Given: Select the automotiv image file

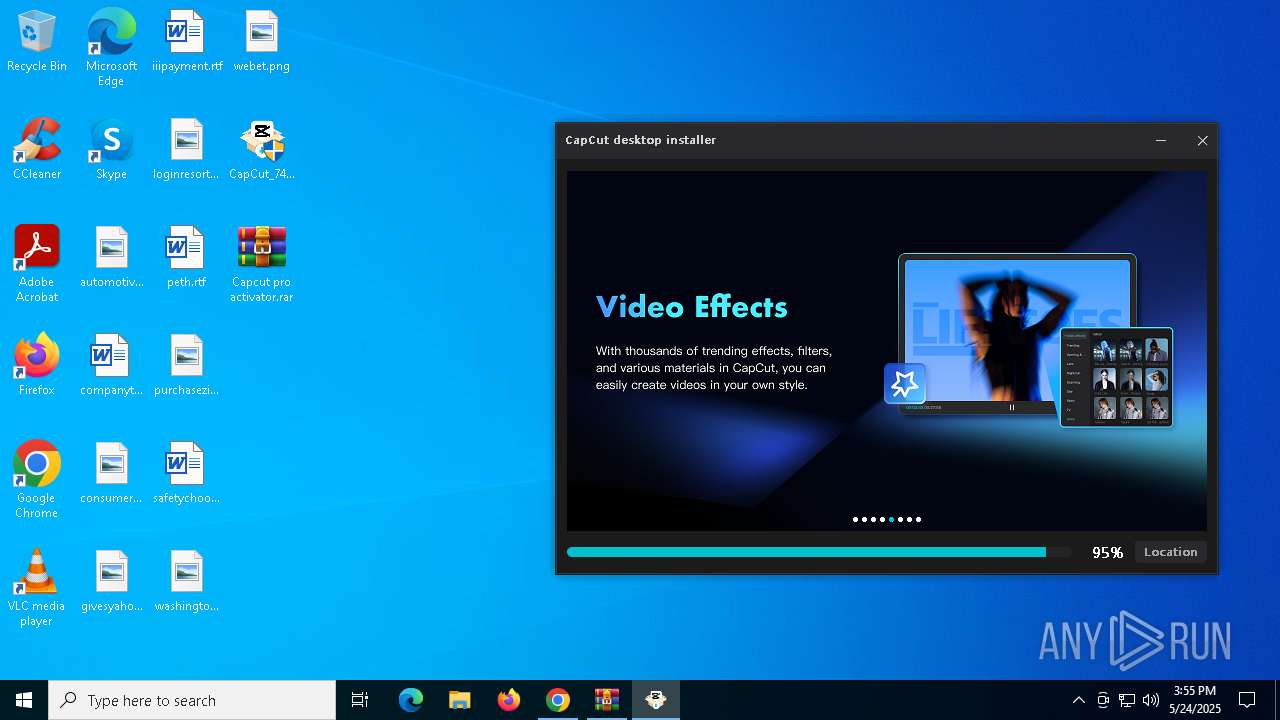Looking at the screenshot, I should coord(111,257).
